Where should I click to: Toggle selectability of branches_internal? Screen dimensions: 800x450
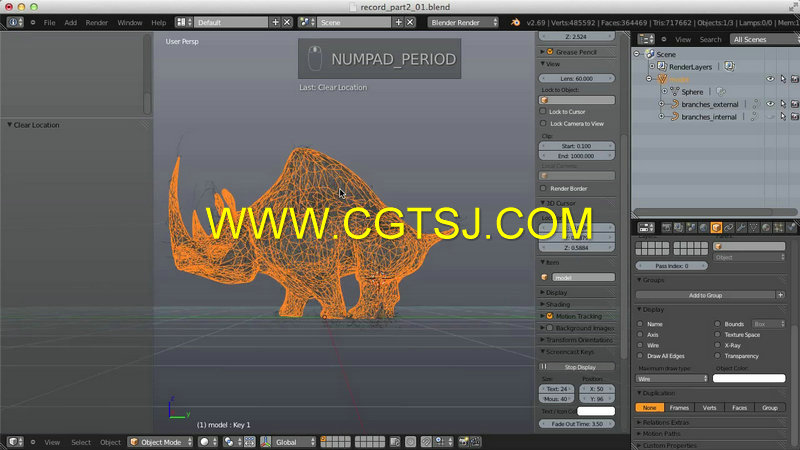tap(783, 117)
